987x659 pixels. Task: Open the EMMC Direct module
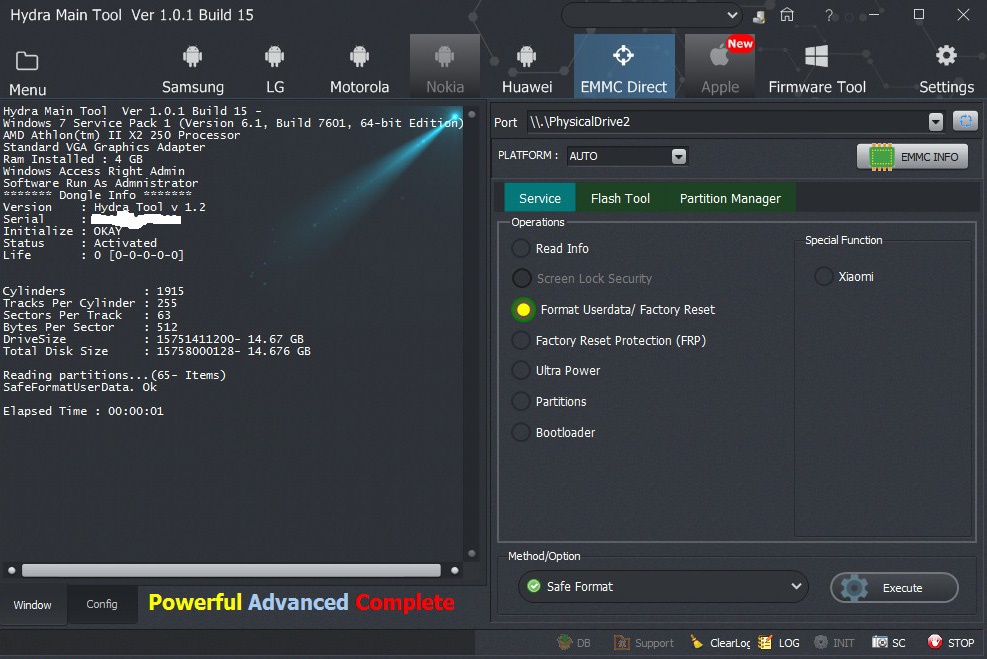(x=624, y=66)
